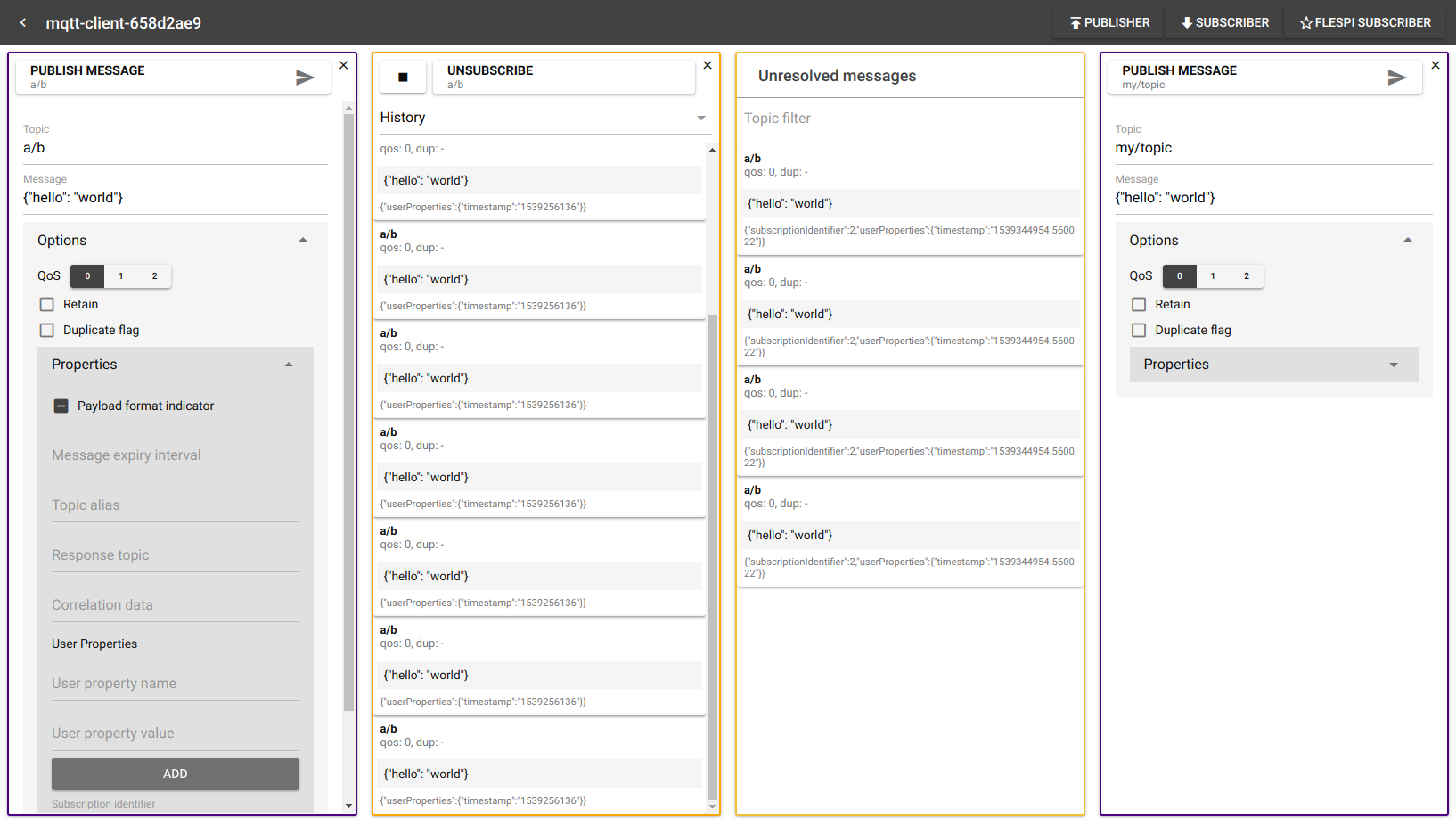1456x837 pixels.
Task: Click the User Properties label
Action: point(94,644)
